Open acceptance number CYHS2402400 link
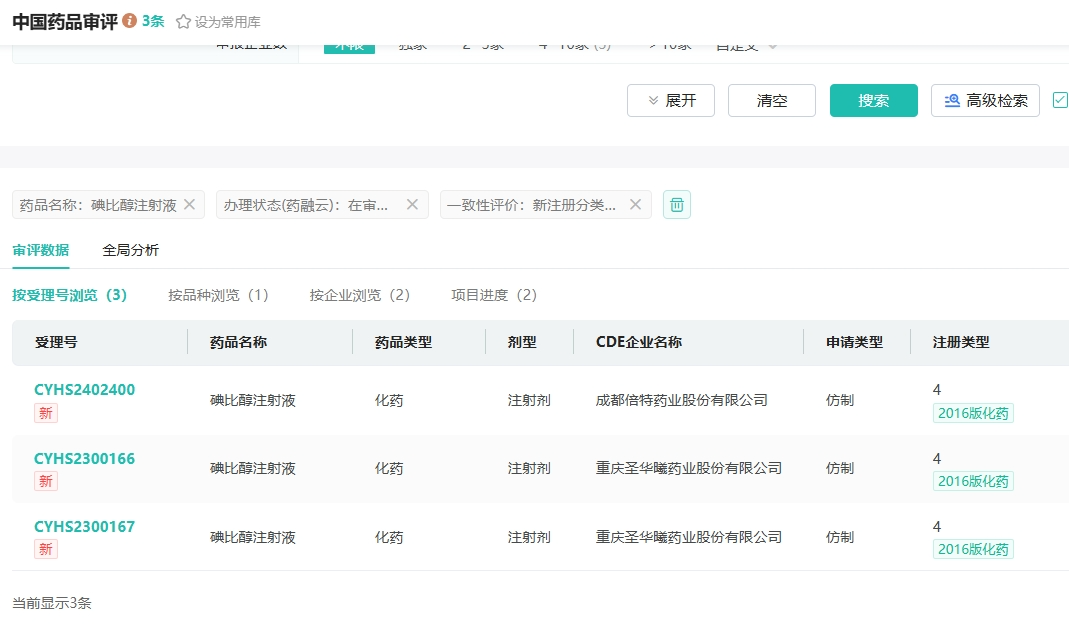This screenshot has width=1069, height=628. coord(84,390)
